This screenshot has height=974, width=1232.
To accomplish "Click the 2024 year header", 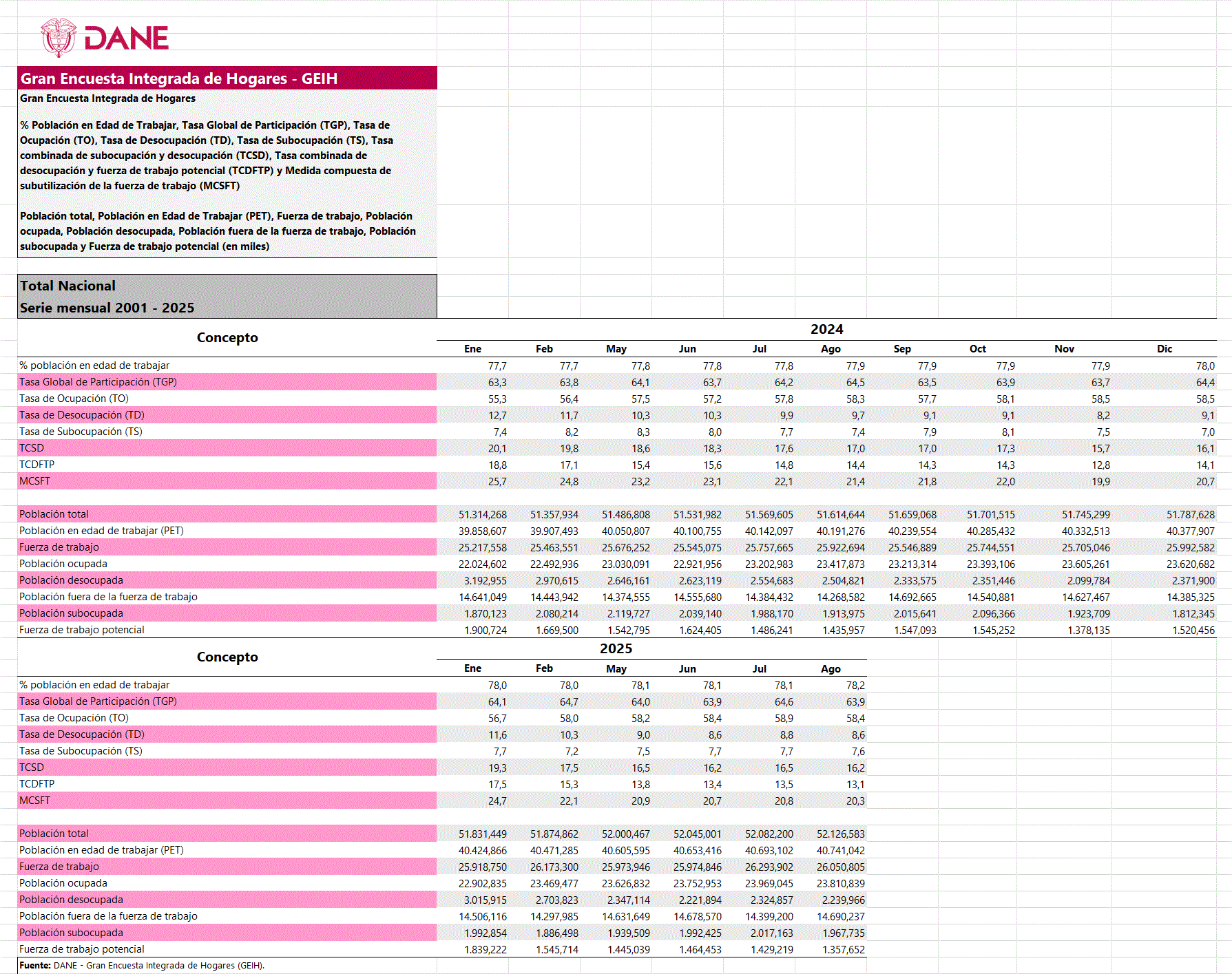I will [826, 330].
